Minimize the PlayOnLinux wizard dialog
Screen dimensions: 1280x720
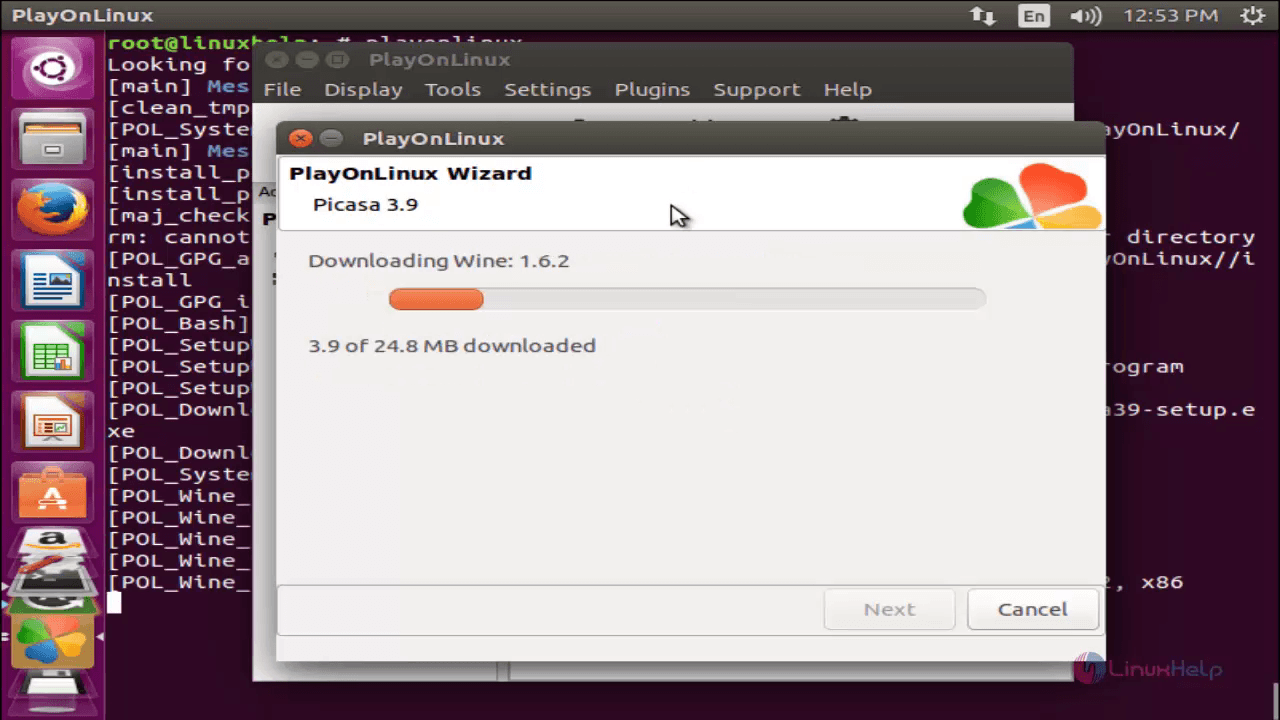click(331, 138)
